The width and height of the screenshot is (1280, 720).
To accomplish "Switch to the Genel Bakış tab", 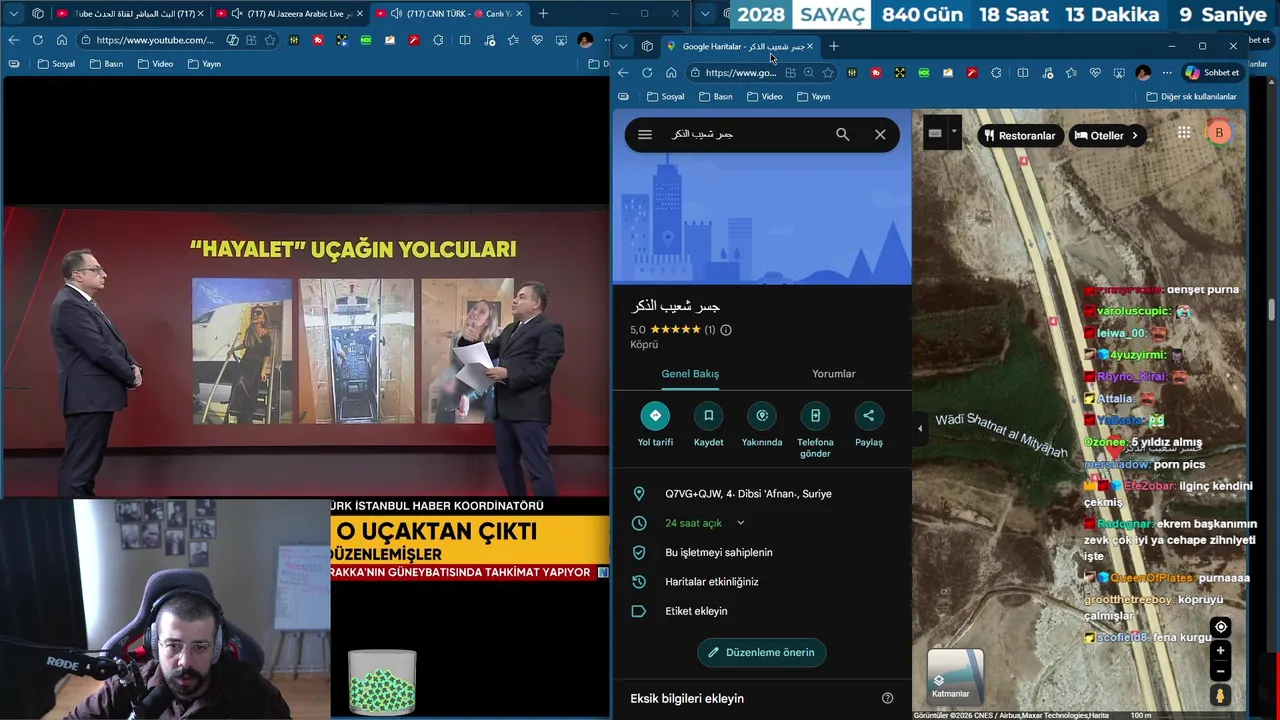I will tap(690, 374).
